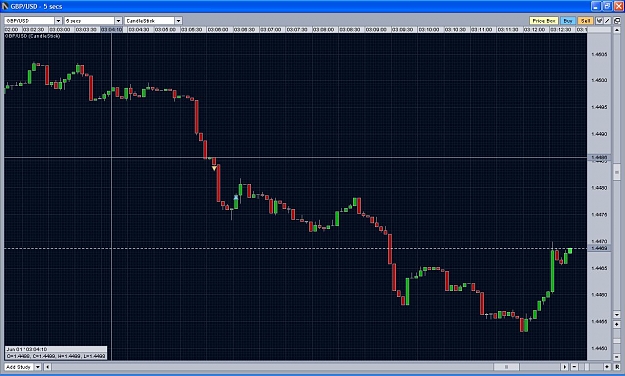This screenshot has height=376, width=625.
Task: Click the R reset button
Action: tap(617, 367)
